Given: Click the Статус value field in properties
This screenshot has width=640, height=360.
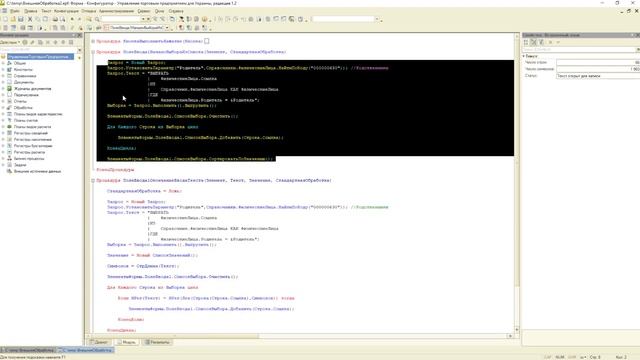Looking at the screenshot, I should click(598, 76).
